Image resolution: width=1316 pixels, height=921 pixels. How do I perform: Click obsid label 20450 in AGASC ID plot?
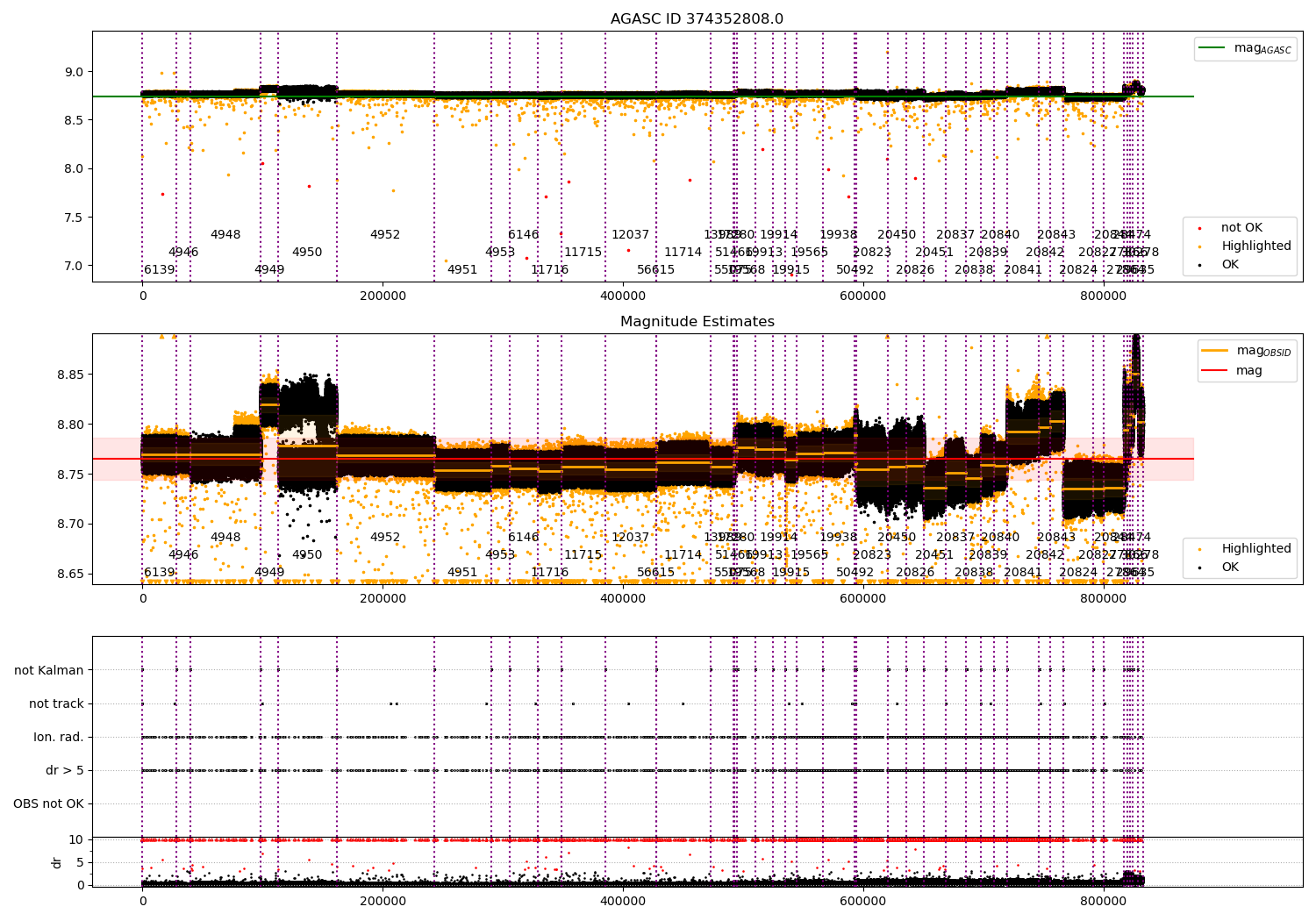(897, 235)
